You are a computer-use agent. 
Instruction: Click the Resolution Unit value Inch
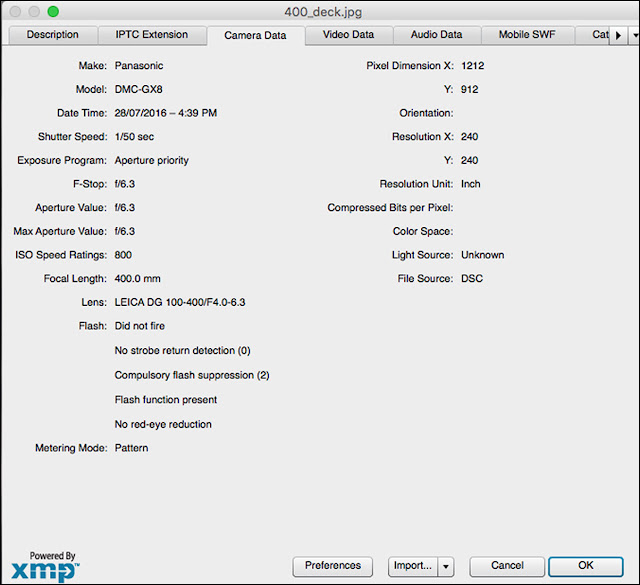[471, 184]
